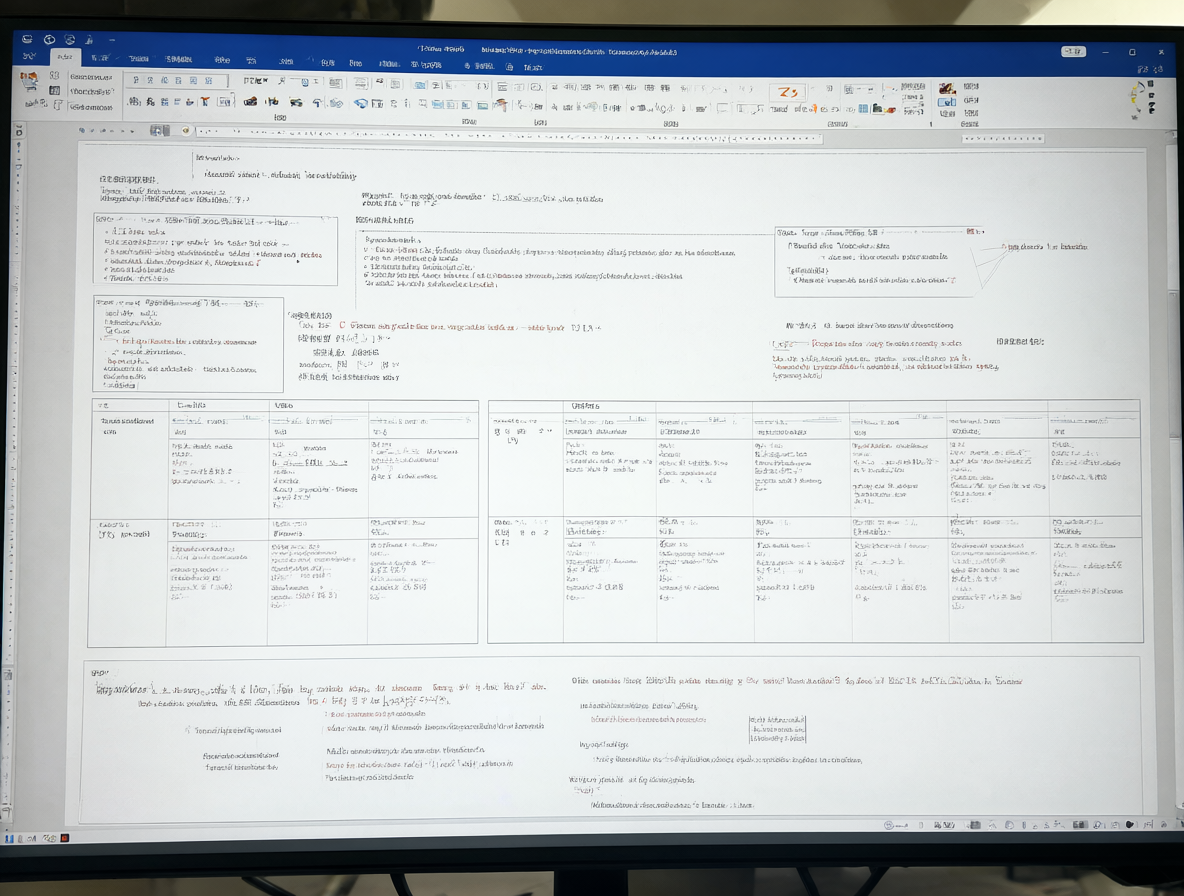Close the document window
This screenshot has width=1184, height=896.
pos(1161,52)
